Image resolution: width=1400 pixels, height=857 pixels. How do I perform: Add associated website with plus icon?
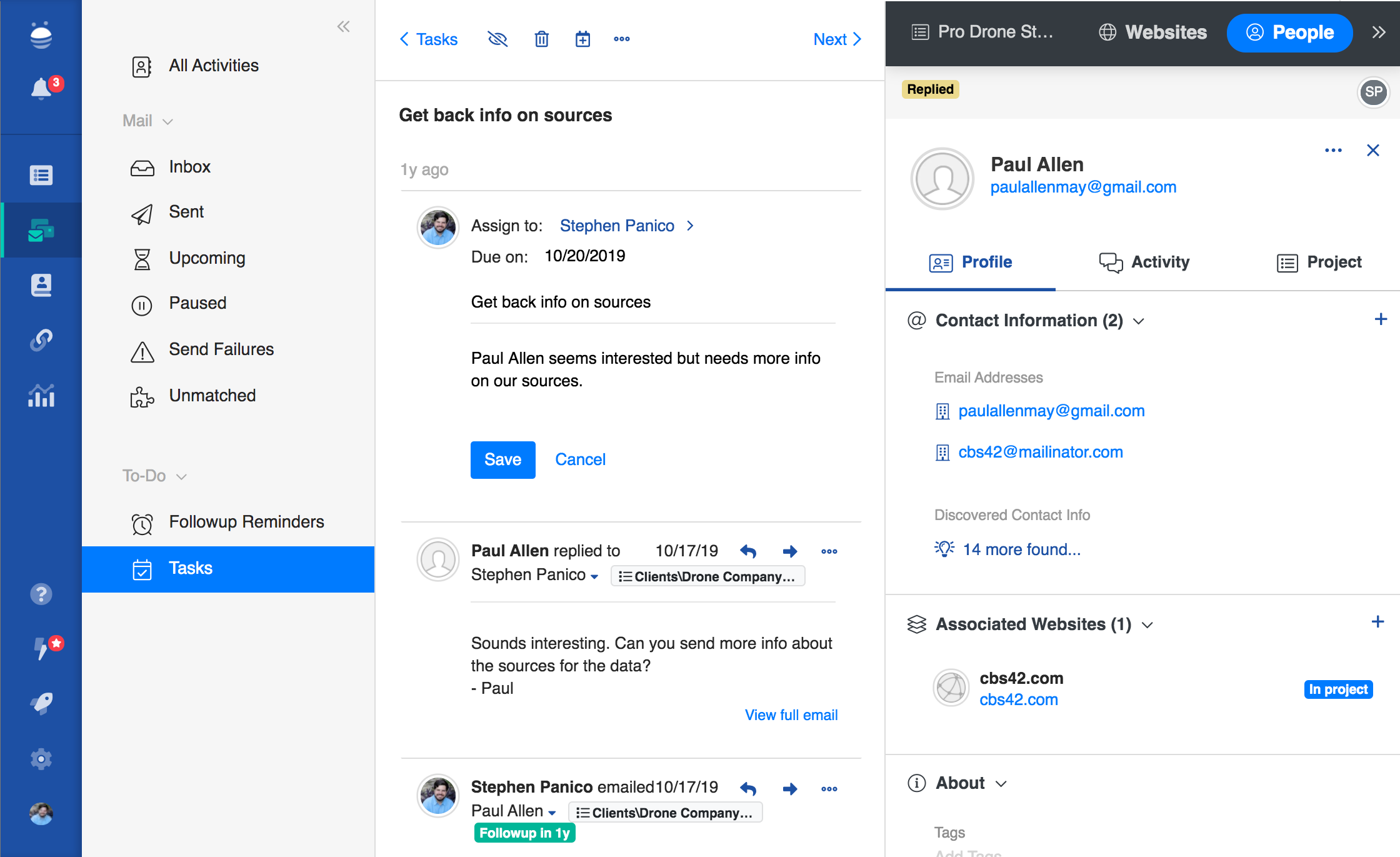tap(1377, 621)
